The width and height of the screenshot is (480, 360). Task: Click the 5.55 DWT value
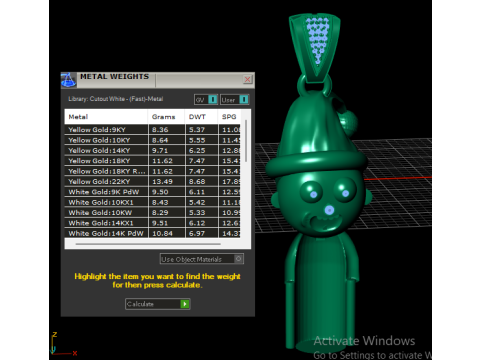pyautogui.click(x=197, y=140)
